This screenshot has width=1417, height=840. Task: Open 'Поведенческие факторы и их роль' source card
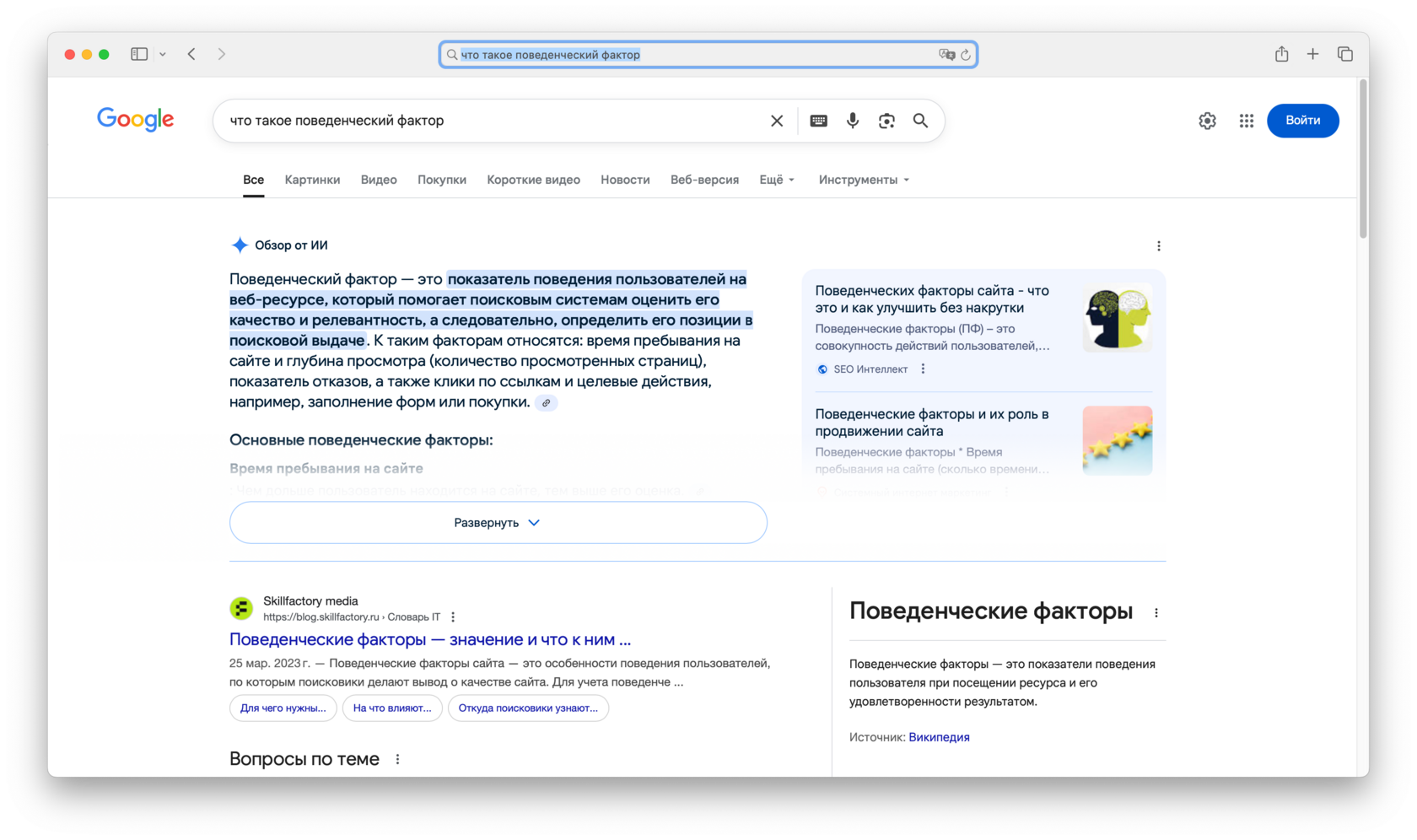[x=932, y=423]
